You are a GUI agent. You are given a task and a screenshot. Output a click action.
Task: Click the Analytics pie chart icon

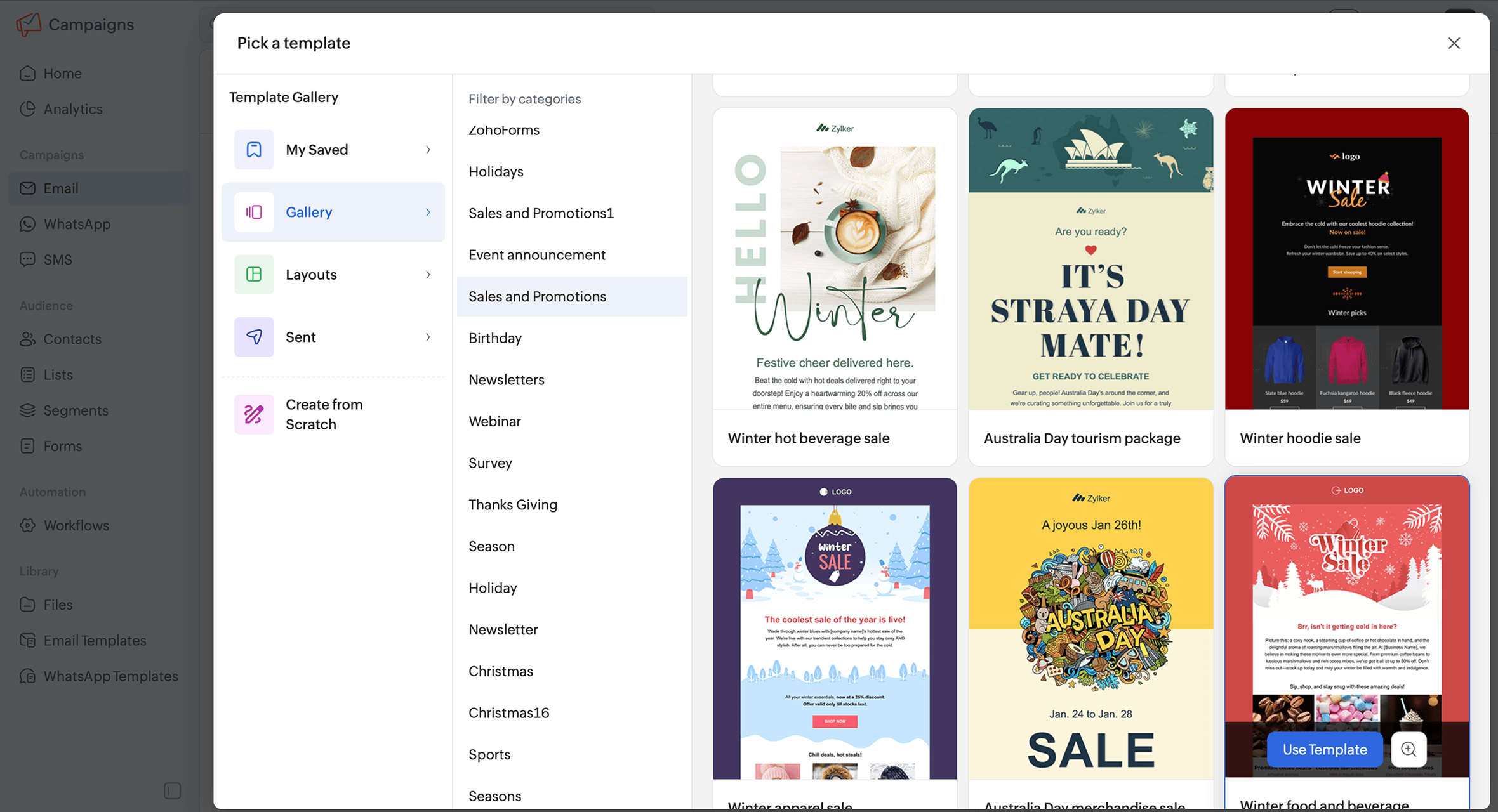[27, 108]
